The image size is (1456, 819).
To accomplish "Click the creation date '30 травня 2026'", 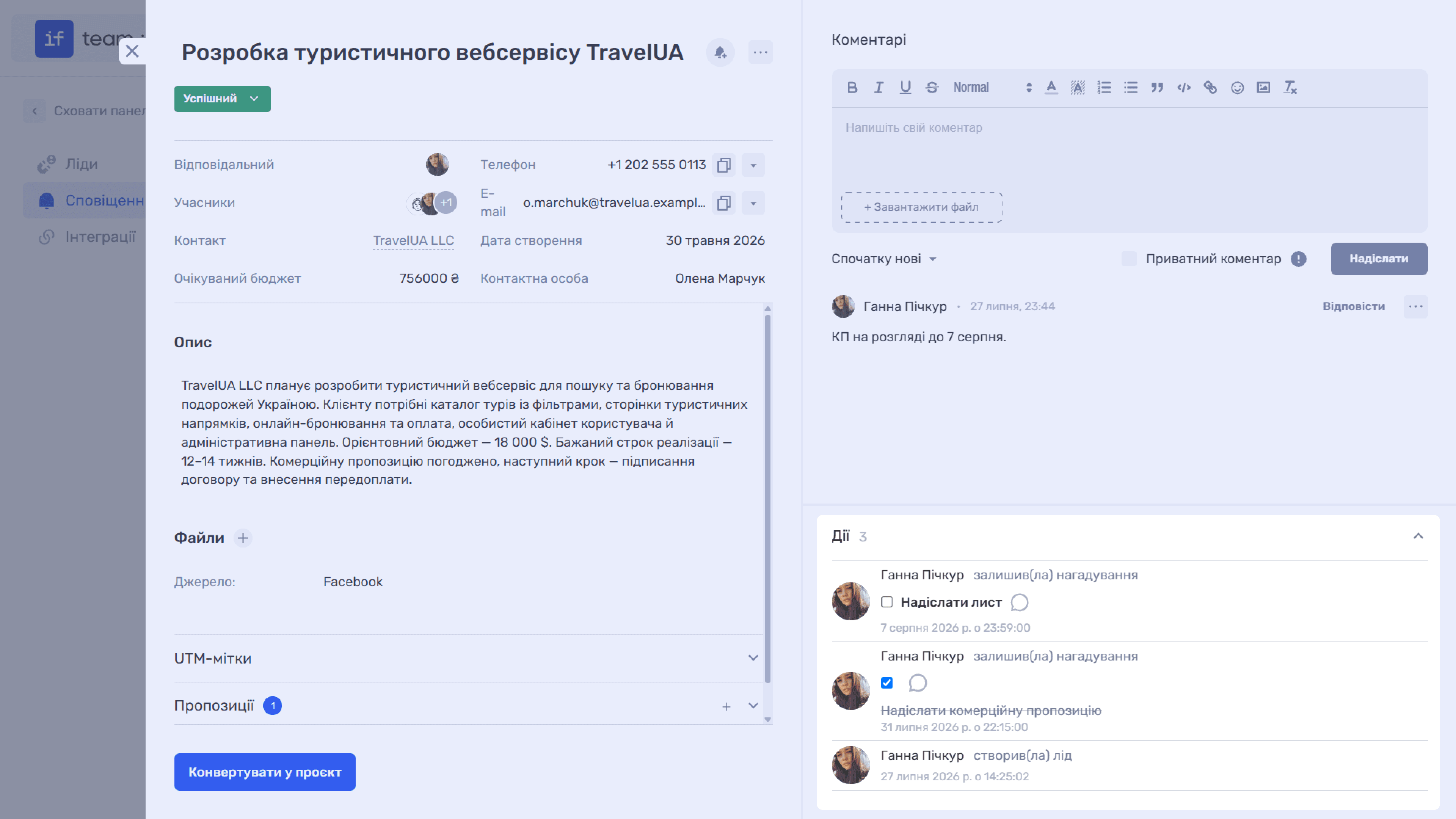I will pos(715,241).
